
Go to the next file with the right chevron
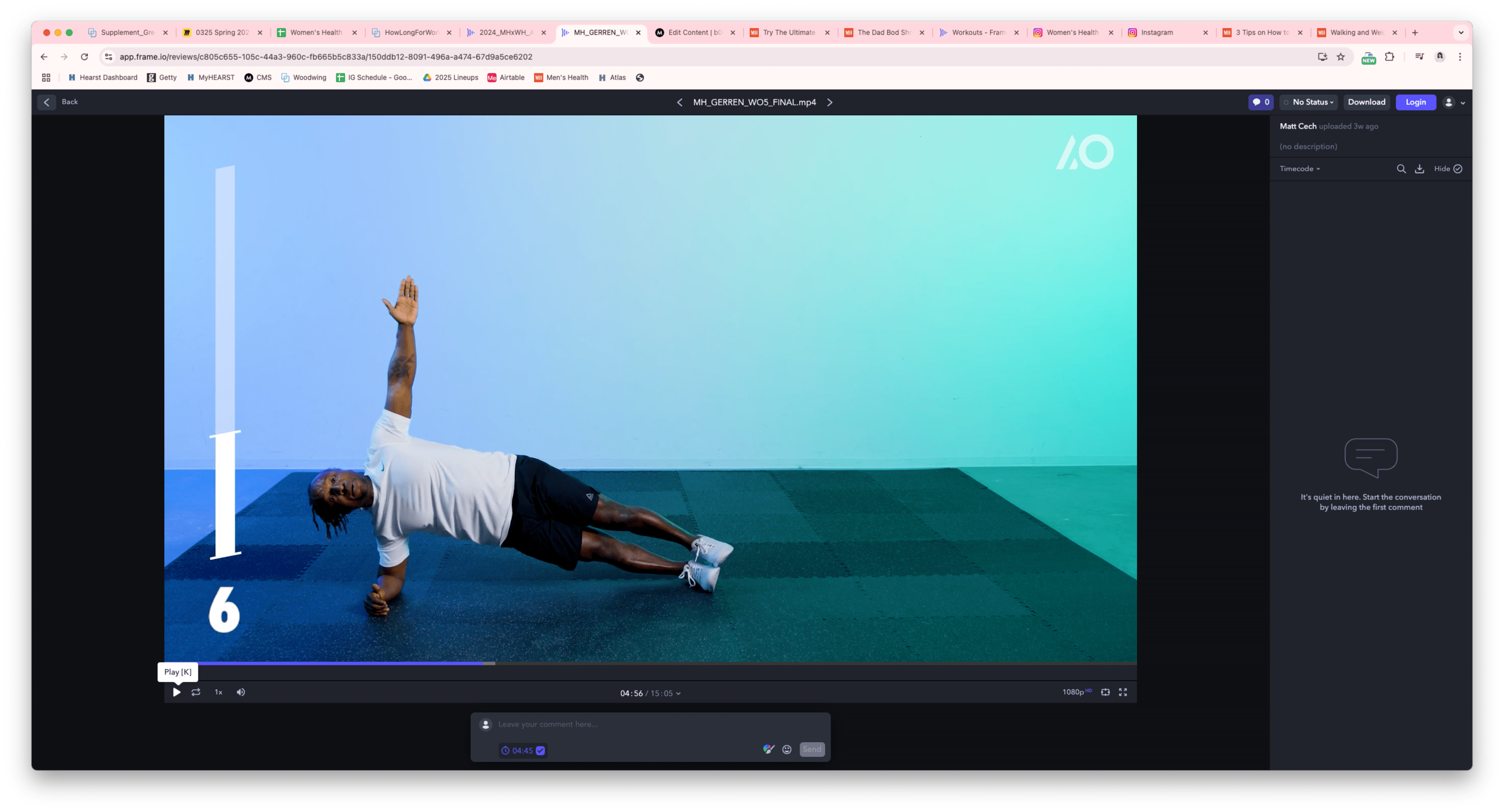point(830,102)
